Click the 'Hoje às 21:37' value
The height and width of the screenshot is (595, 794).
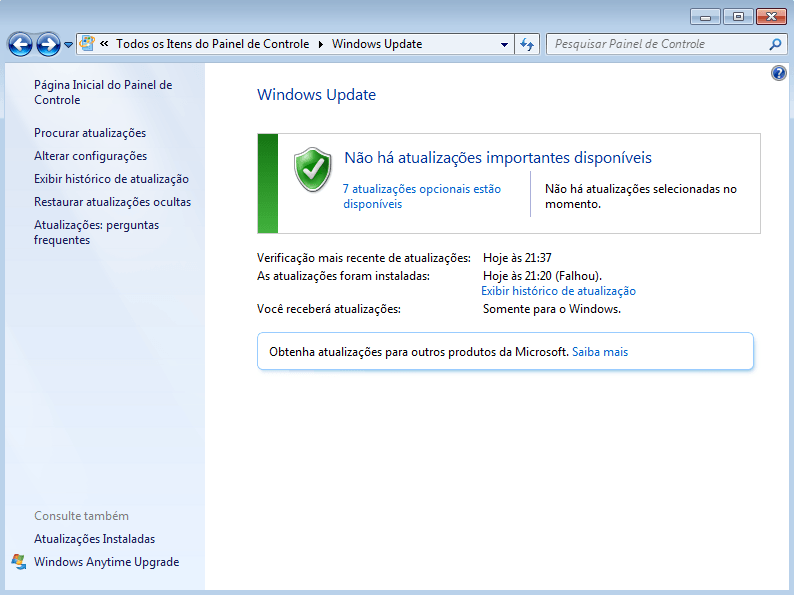click(517, 258)
